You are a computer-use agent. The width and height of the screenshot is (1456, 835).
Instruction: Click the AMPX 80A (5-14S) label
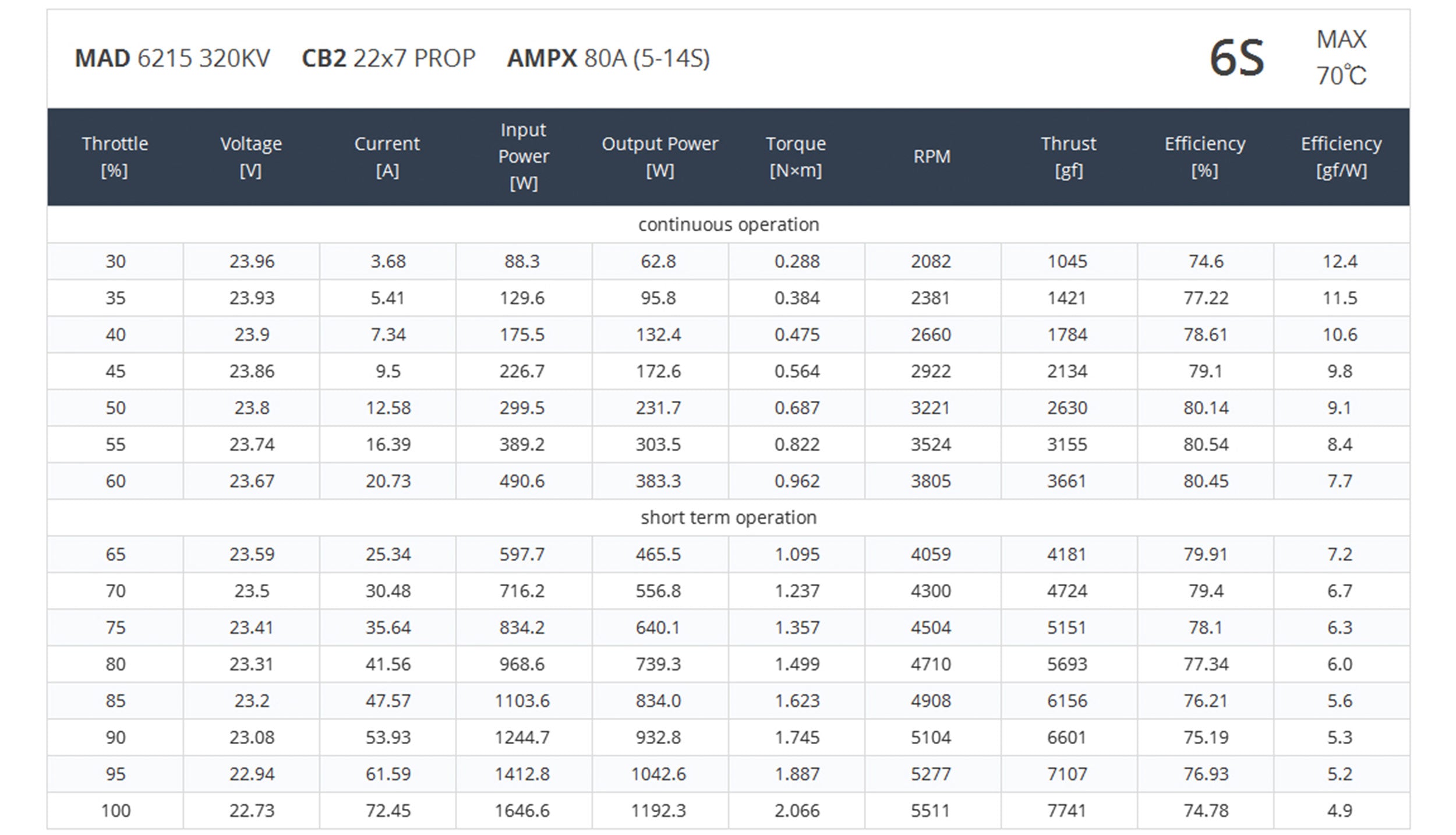608,58
